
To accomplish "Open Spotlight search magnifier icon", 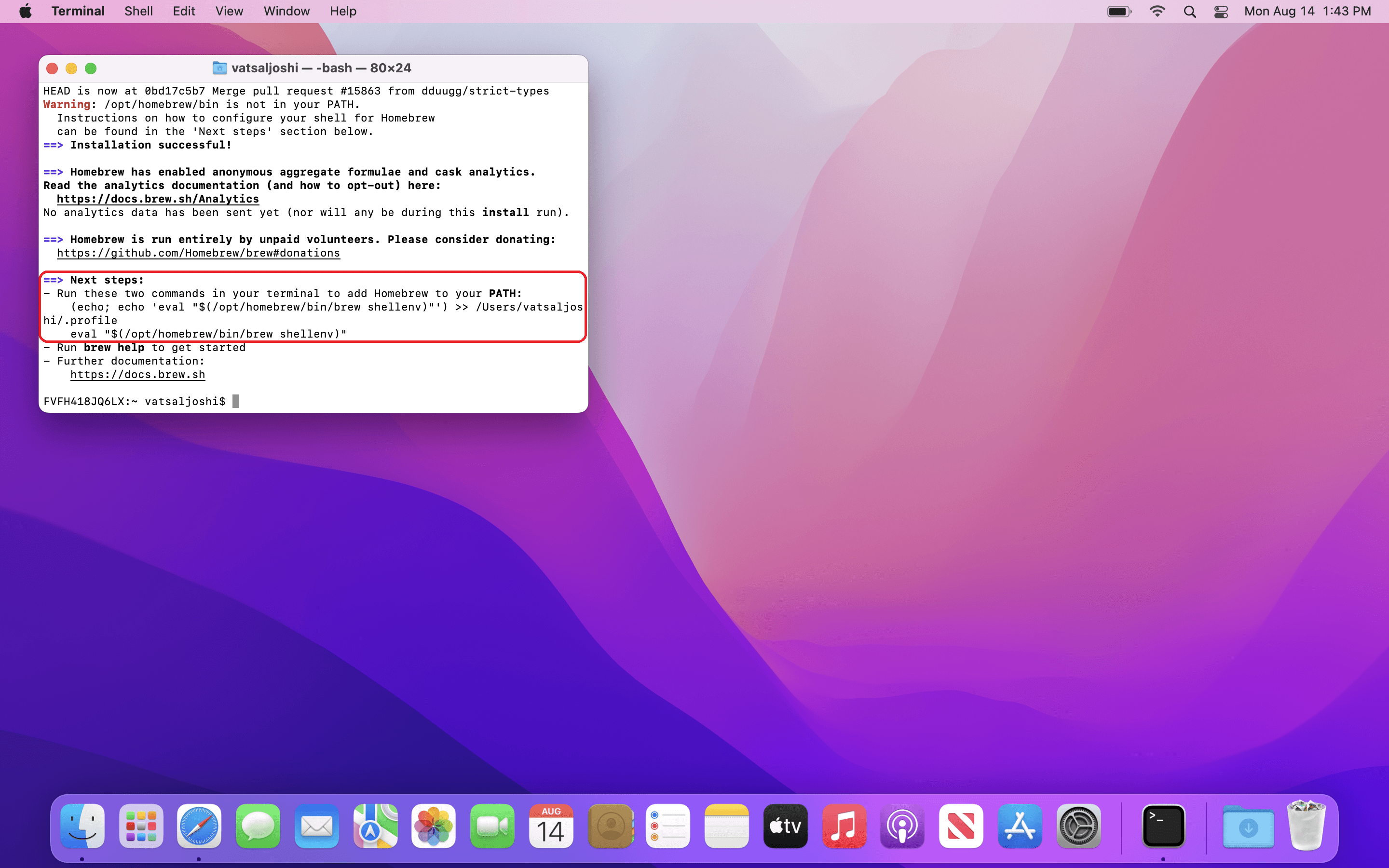I will tap(1190, 12).
